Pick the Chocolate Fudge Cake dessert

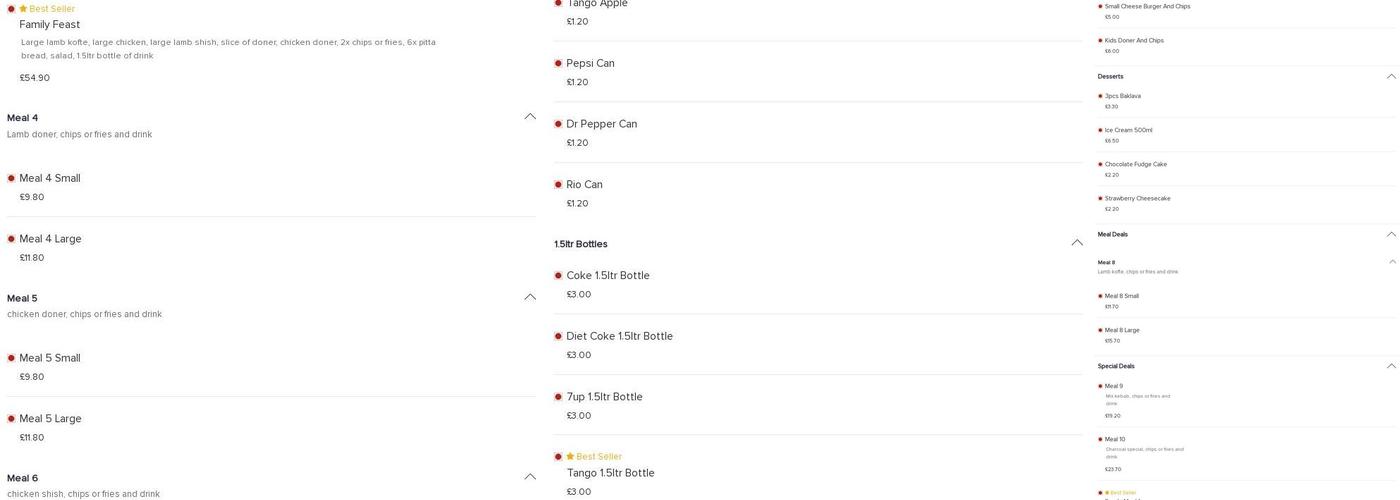point(1135,164)
